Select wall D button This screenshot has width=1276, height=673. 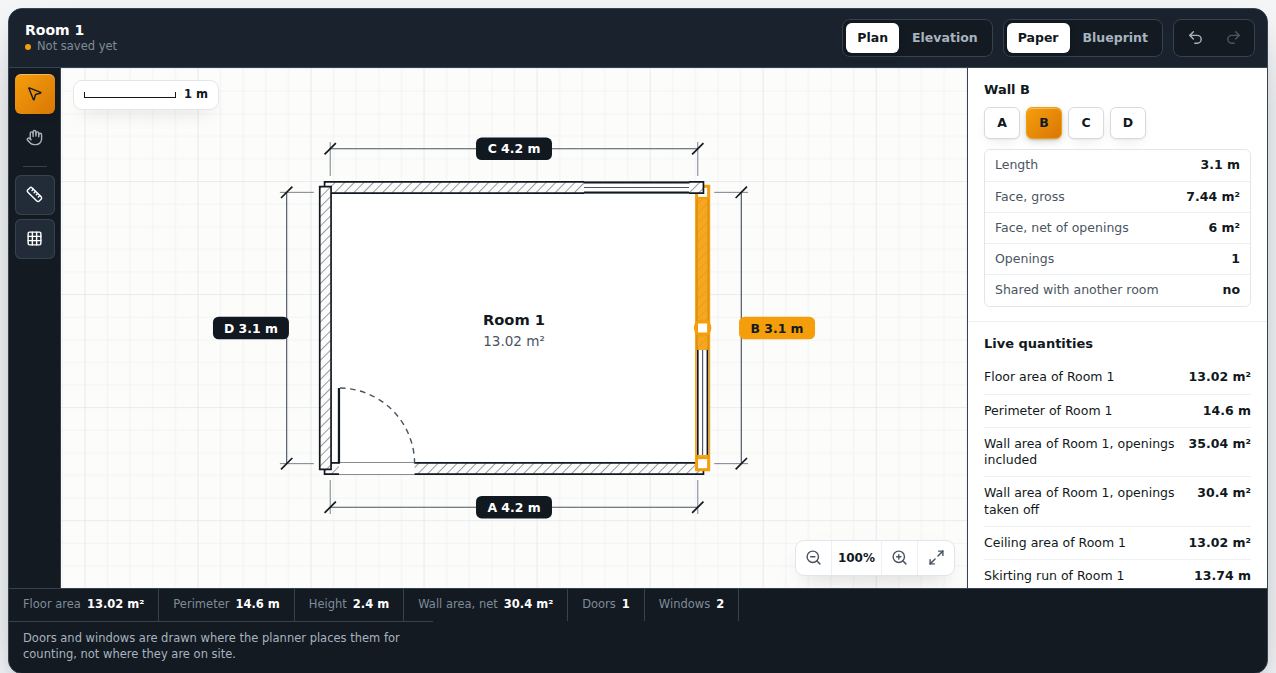(x=1128, y=123)
